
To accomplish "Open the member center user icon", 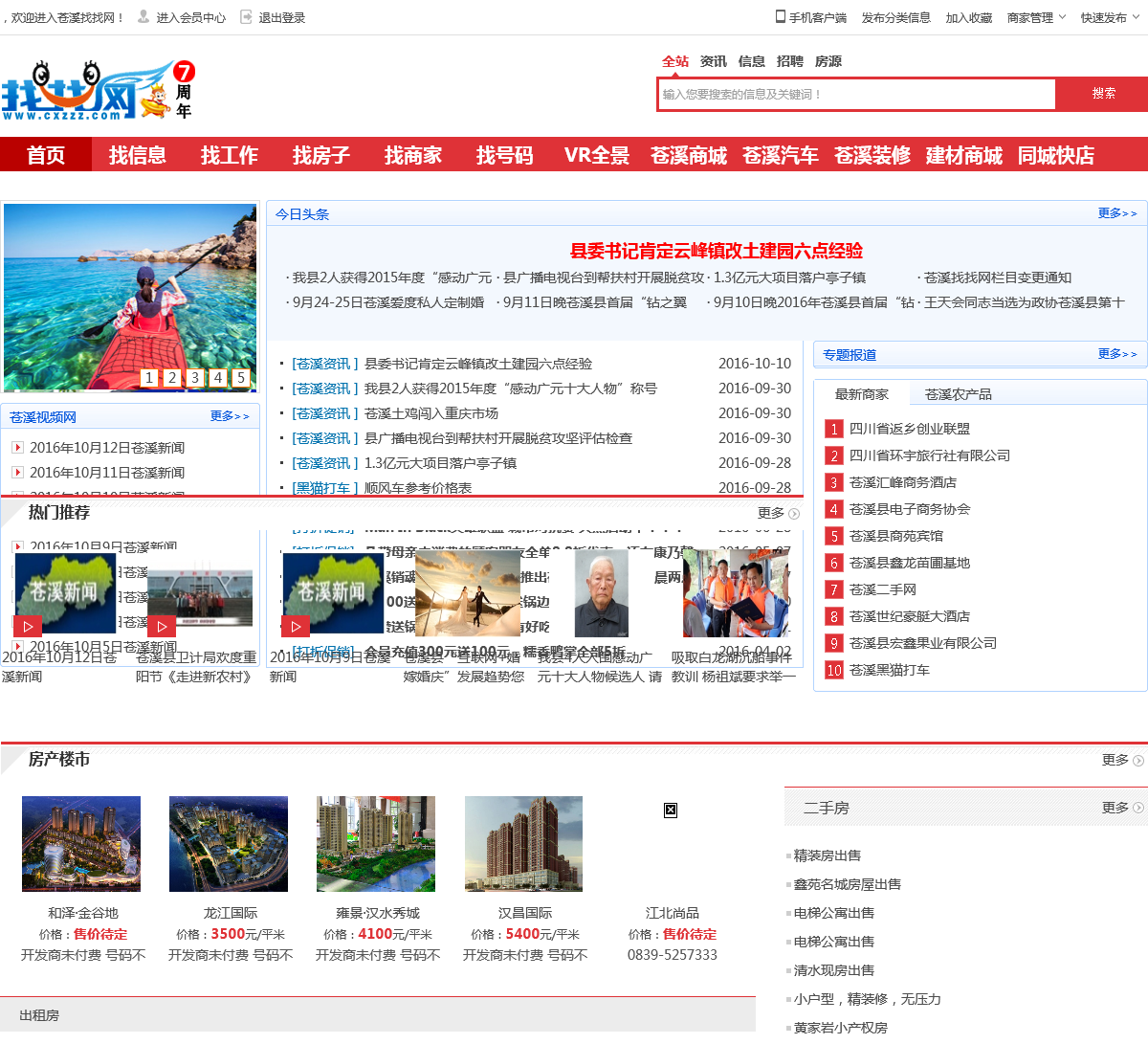I will pos(143,16).
